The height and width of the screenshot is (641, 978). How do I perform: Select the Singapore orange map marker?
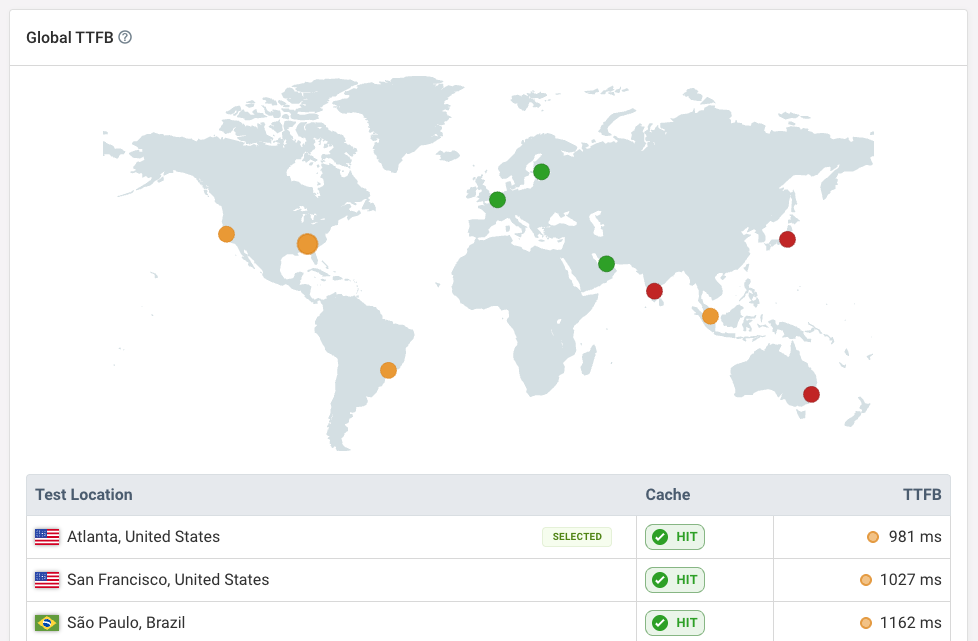(x=710, y=316)
